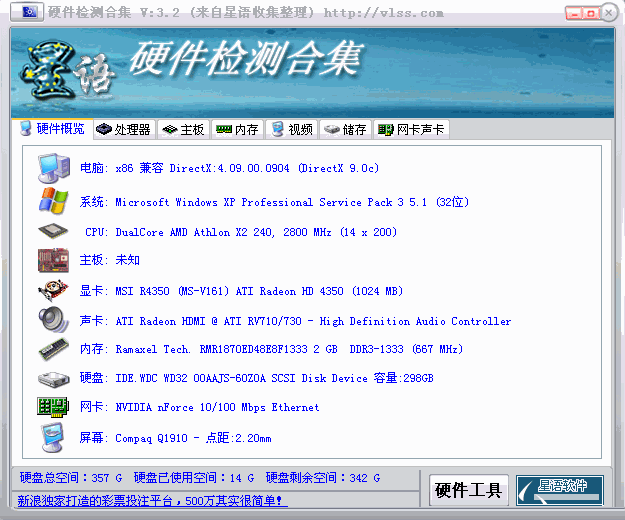
Task: Click the 硬件工具 button
Action: [x=468, y=490]
